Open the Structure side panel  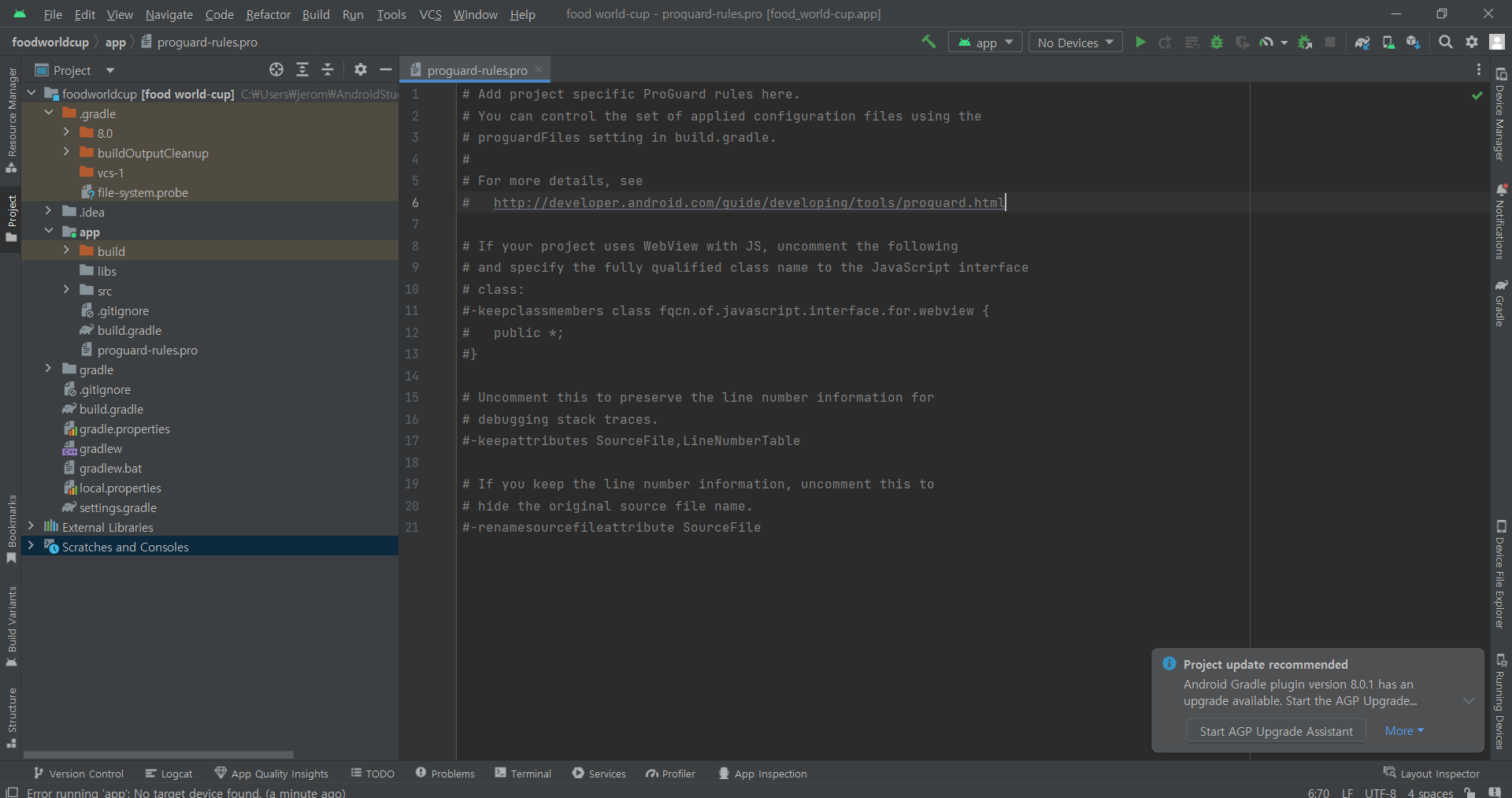point(12,717)
